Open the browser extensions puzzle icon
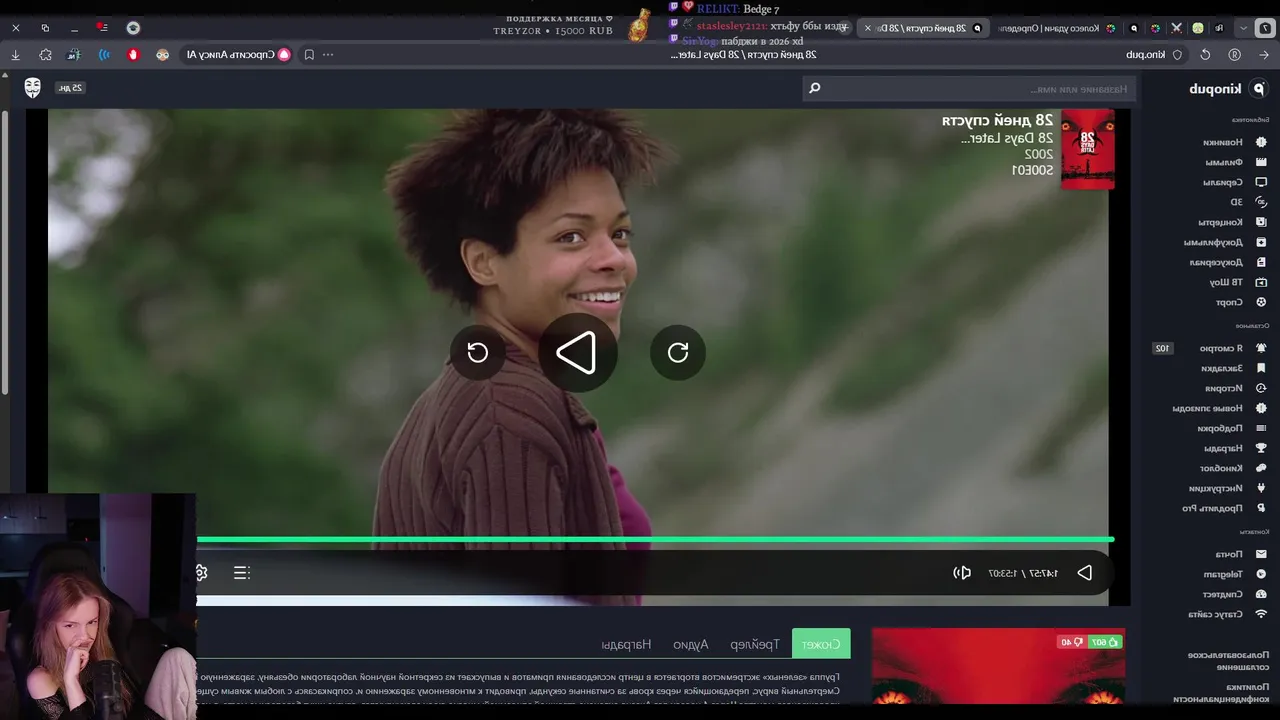Viewport: 1280px width, 720px height. tap(45, 55)
